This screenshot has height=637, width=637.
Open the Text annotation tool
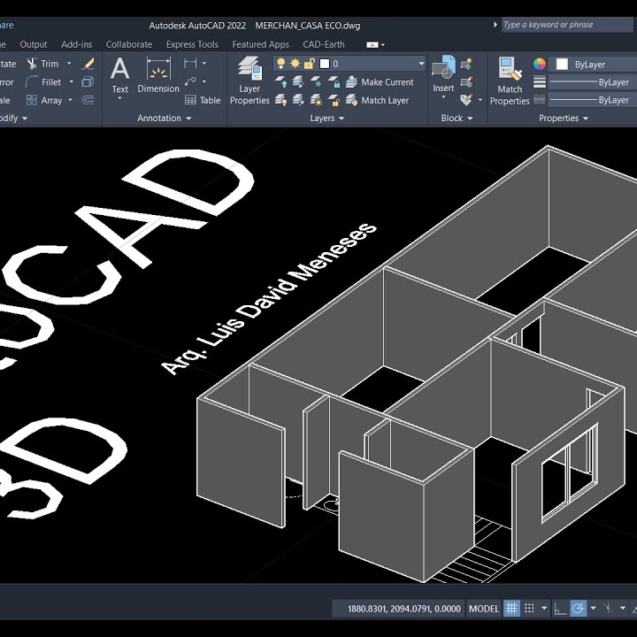tap(120, 76)
